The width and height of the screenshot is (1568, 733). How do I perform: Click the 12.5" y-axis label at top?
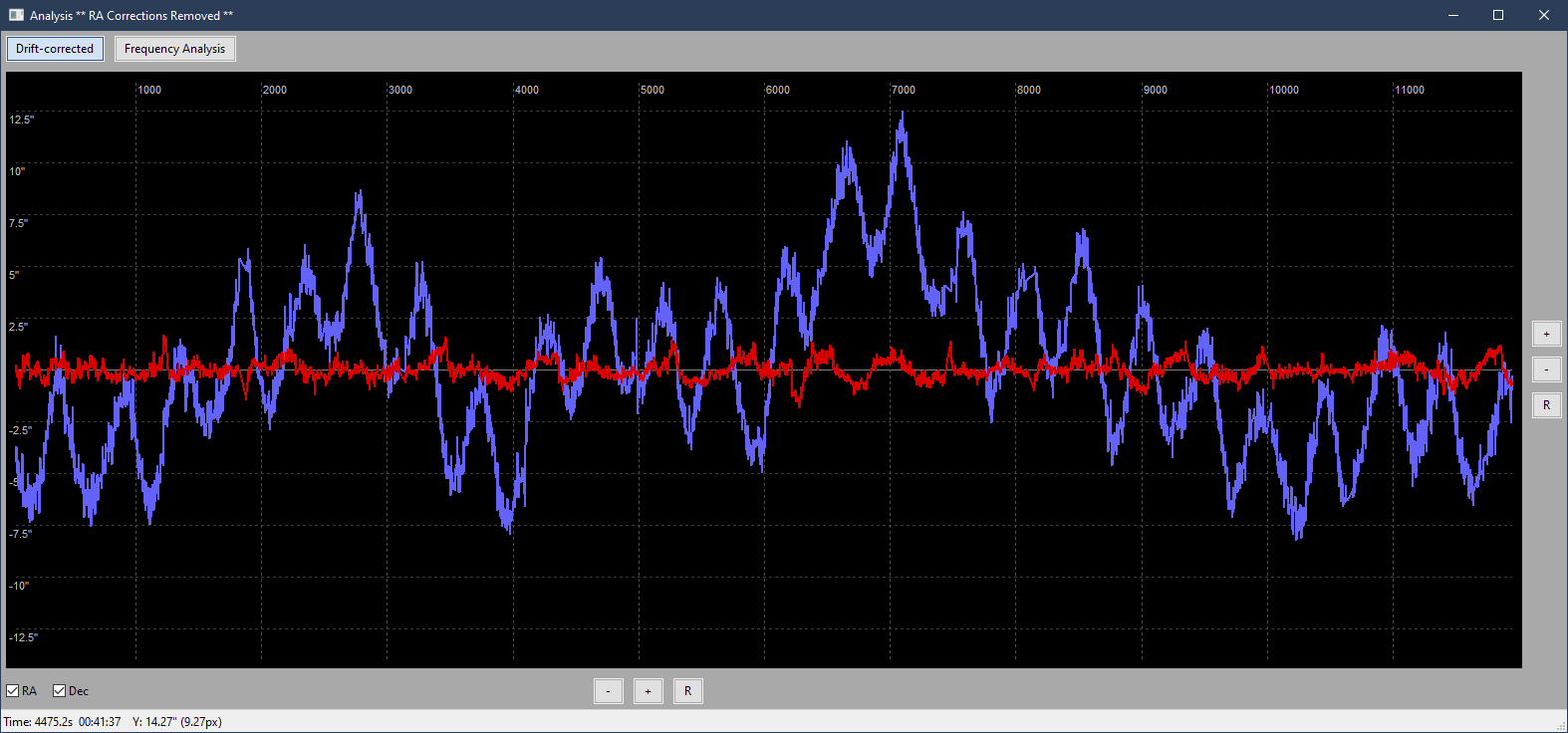point(22,120)
